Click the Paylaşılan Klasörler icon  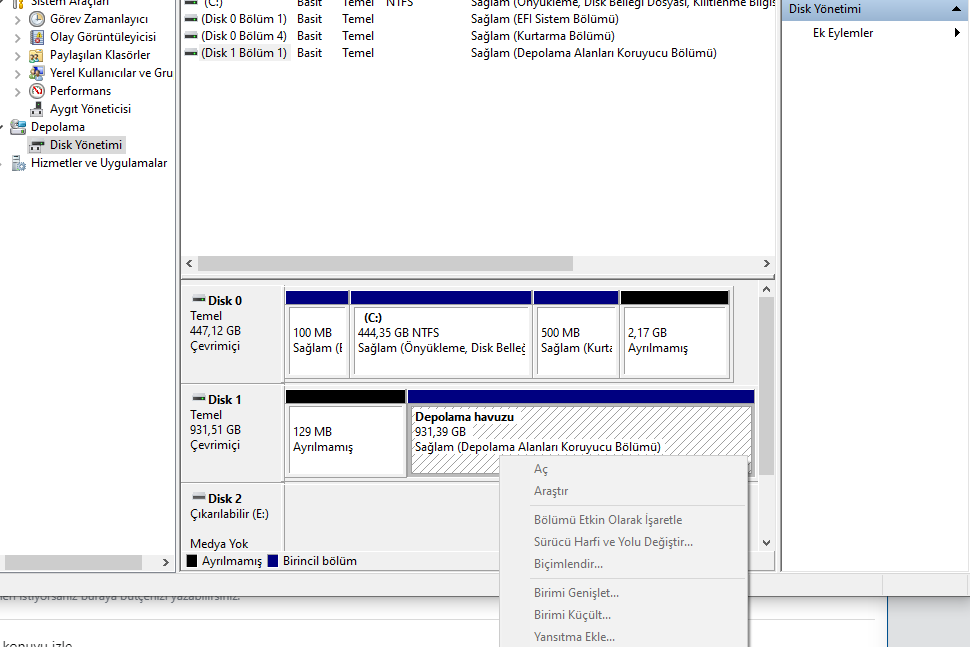[37, 55]
